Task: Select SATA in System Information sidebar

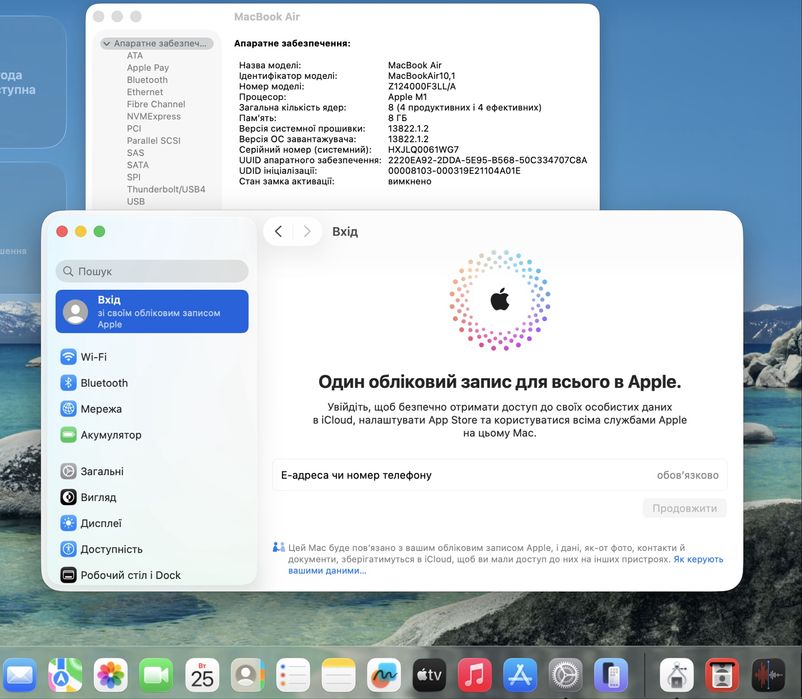Action: click(138, 165)
